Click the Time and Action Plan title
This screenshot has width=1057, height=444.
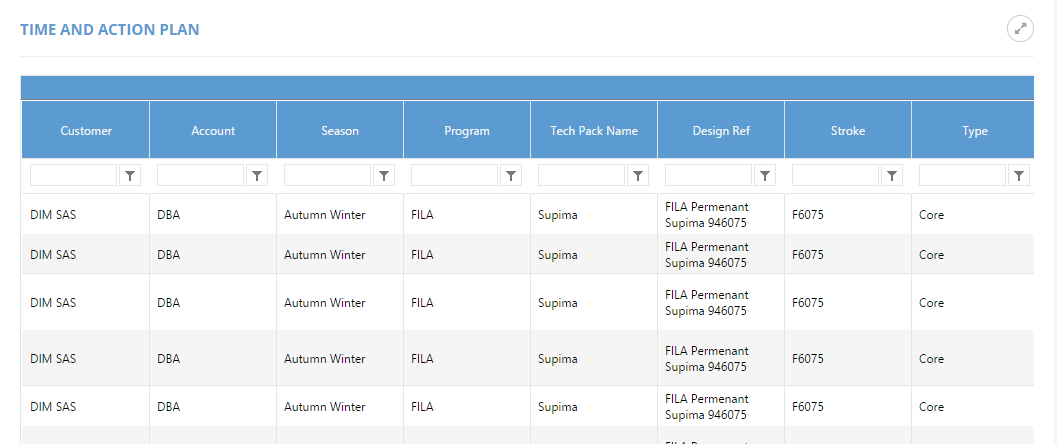110,30
